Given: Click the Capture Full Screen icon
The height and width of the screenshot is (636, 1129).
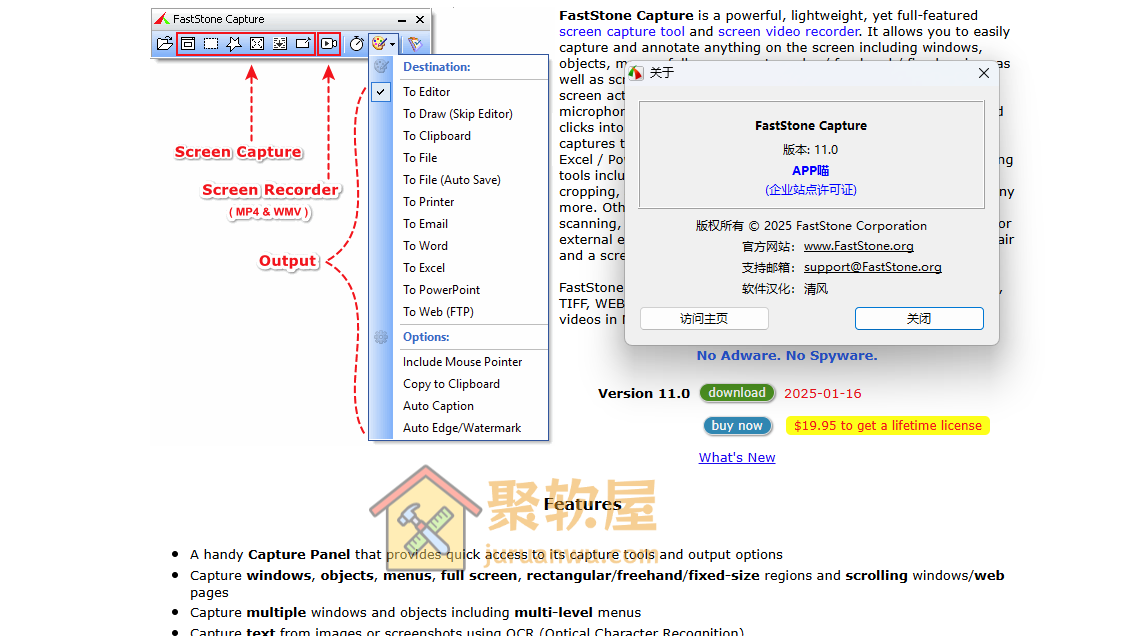Looking at the screenshot, I should (257, 44).
